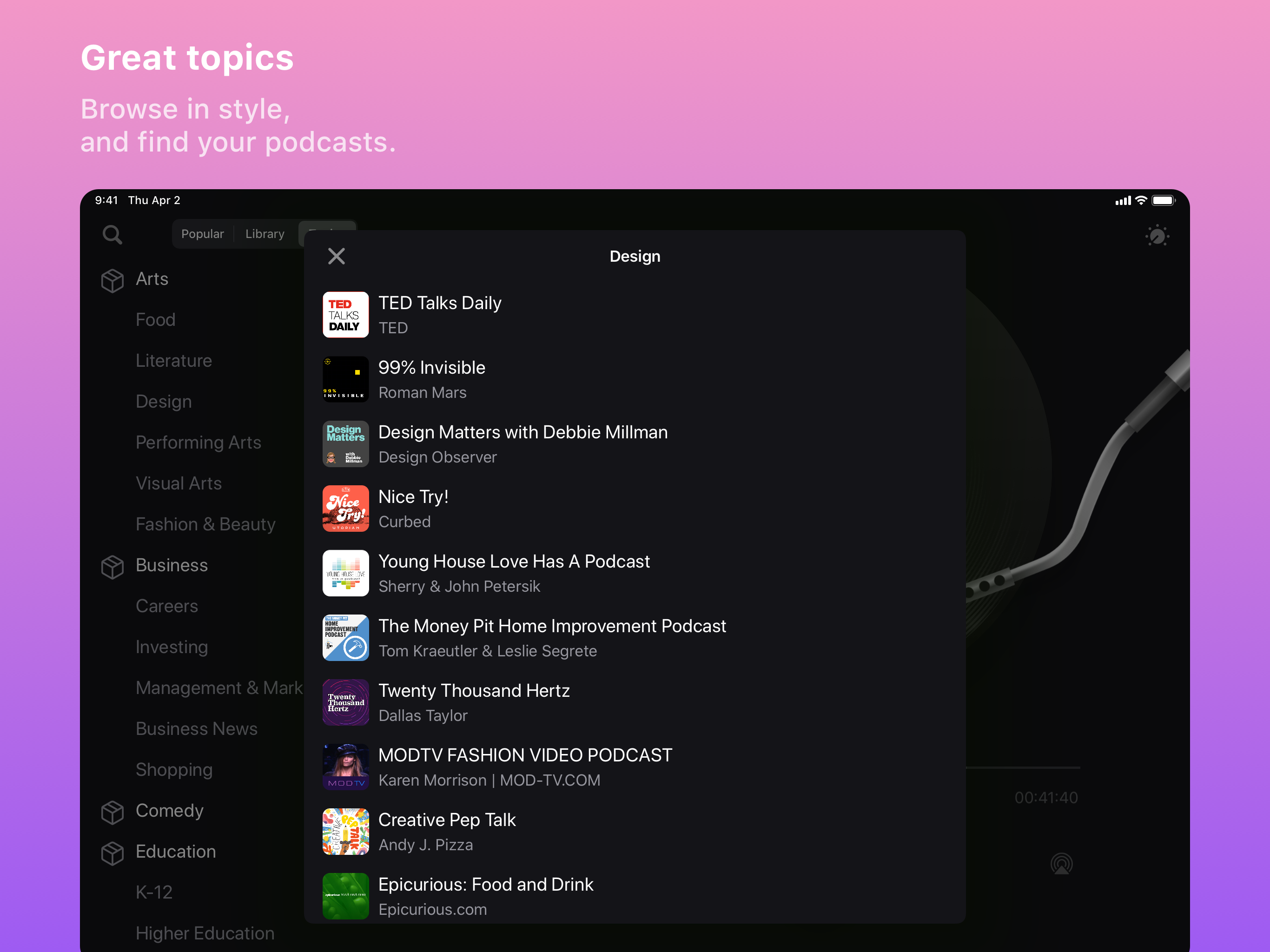This screenshot has width=1270, height=952.
Task: Click the Arts category cube icon
Action: pos(112,280)
